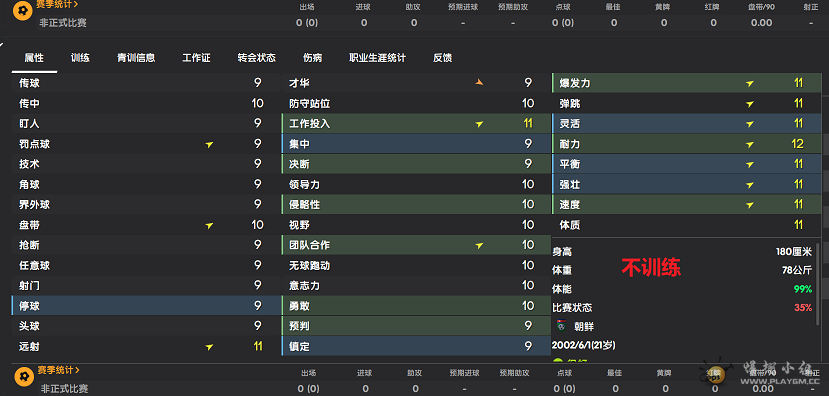This screenshot has height=396, width=829.
Task: Select the 传中 attribute row
Action: click(146, 104)
